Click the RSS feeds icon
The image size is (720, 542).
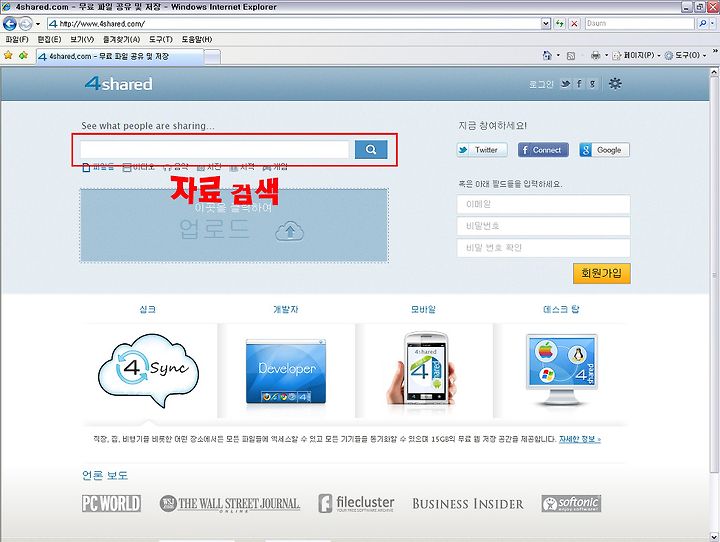click(x=571, y=56)
